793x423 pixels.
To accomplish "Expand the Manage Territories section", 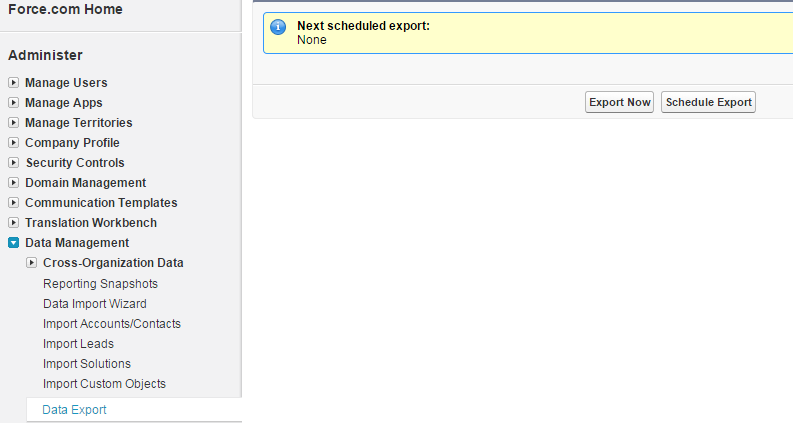I will pyautogui.click(x=14, y=122).
